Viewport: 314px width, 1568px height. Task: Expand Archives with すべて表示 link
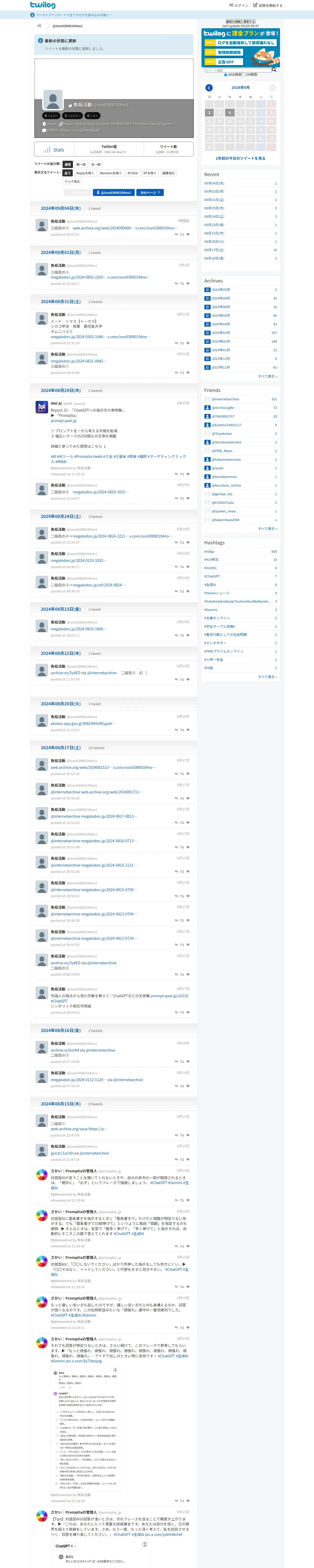click(267, 376)
